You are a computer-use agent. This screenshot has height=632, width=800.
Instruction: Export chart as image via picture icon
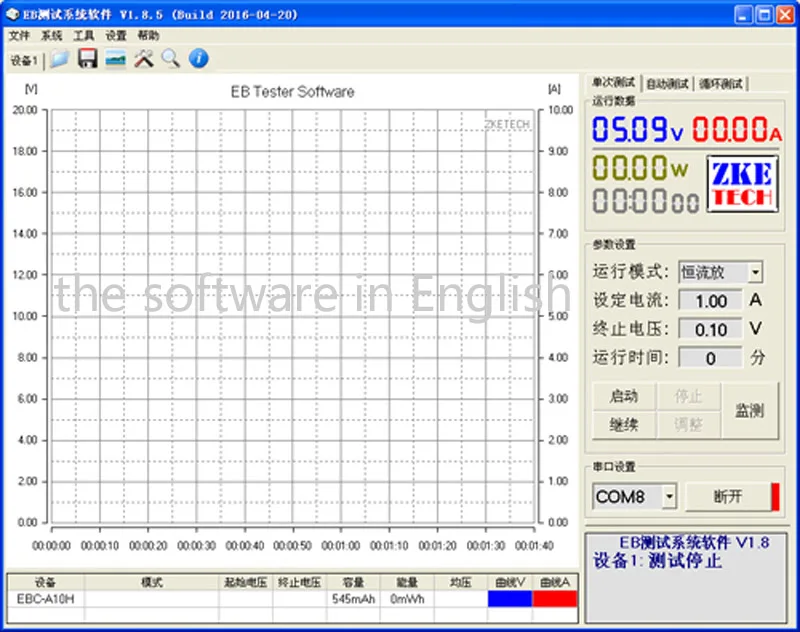(x=115, y=59)
